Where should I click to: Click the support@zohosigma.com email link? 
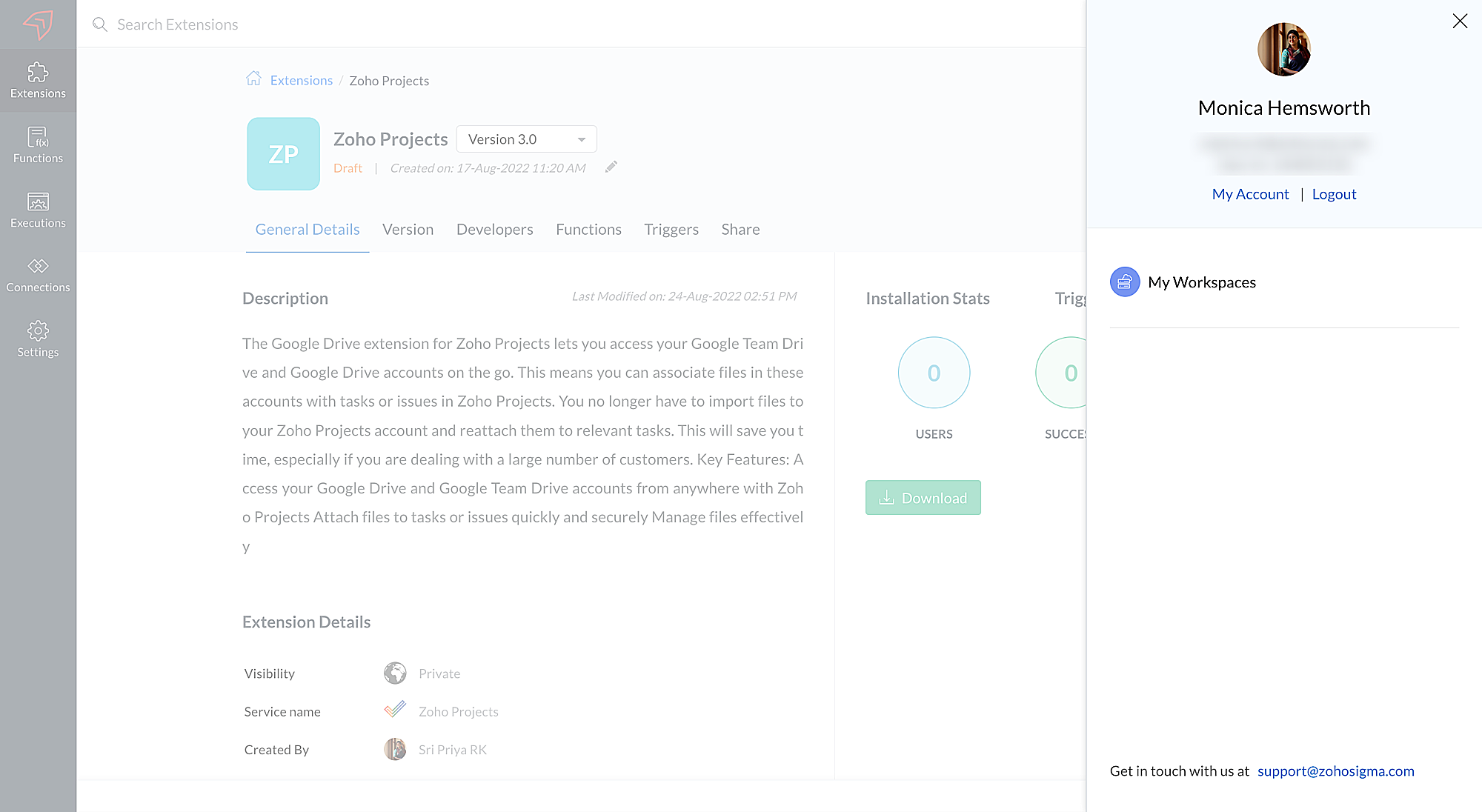click(x=1335, y=770)
